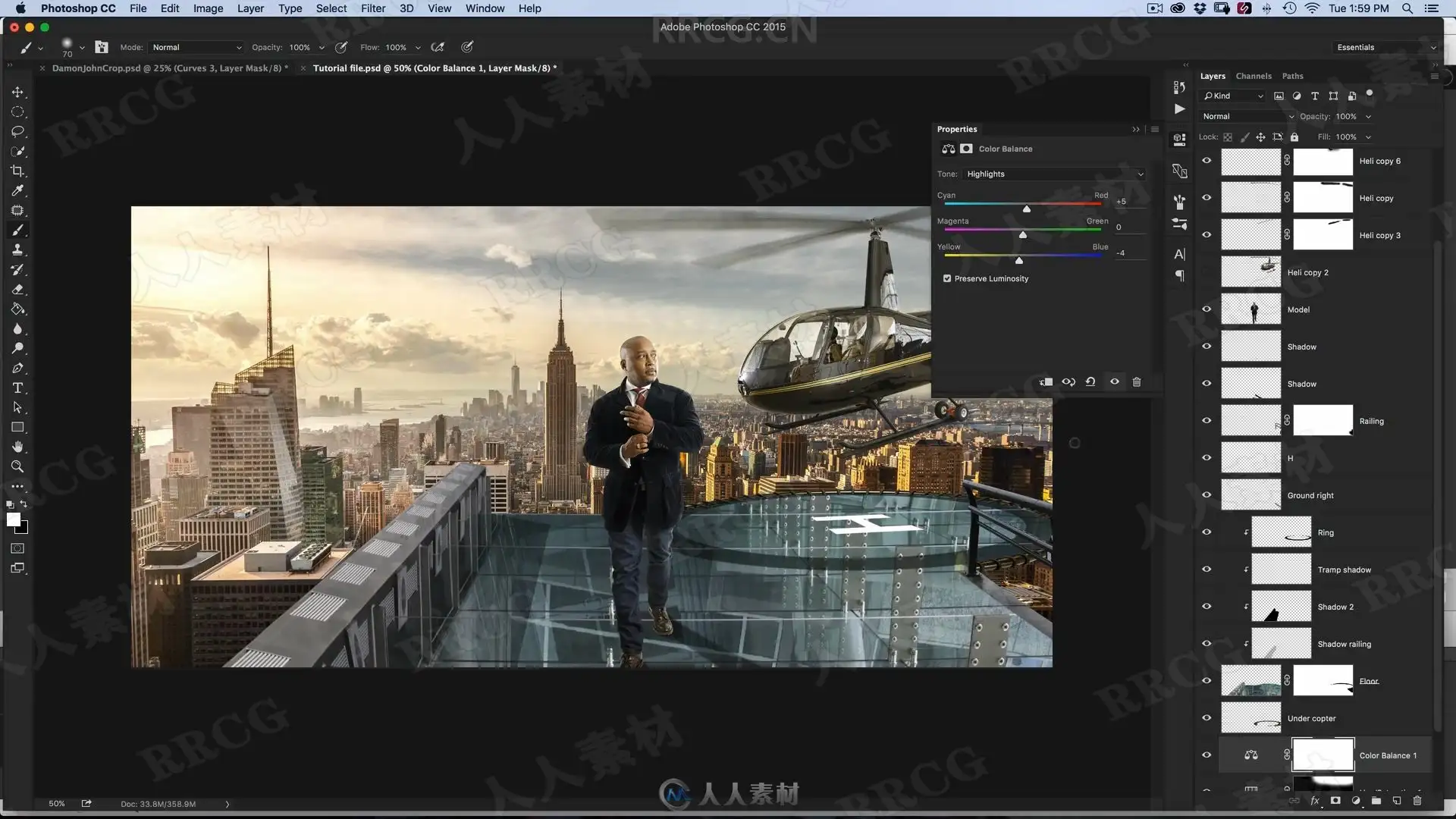Select the Eyedropper tool

[17, 191]
